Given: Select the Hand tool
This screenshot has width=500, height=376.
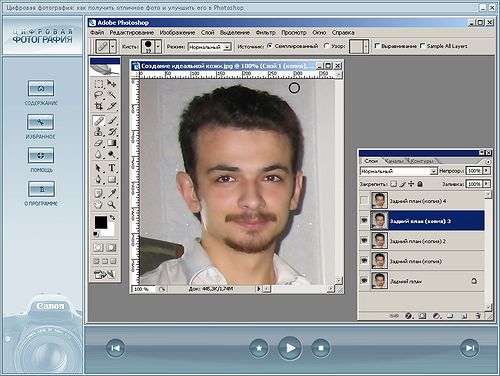Looking at the screenshot, I should click(99, 204).
